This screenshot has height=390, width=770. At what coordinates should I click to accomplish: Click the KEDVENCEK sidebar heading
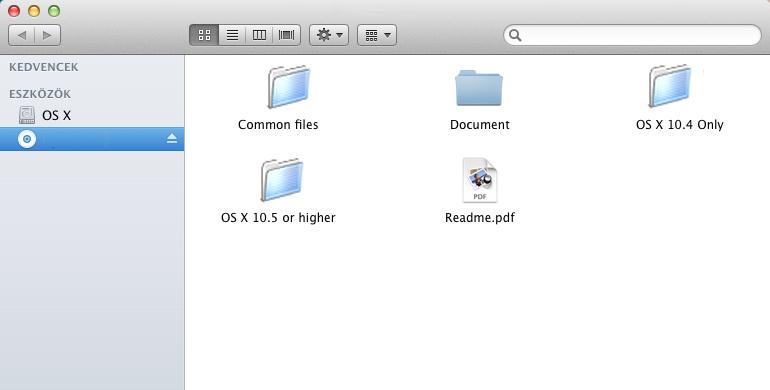44,67
